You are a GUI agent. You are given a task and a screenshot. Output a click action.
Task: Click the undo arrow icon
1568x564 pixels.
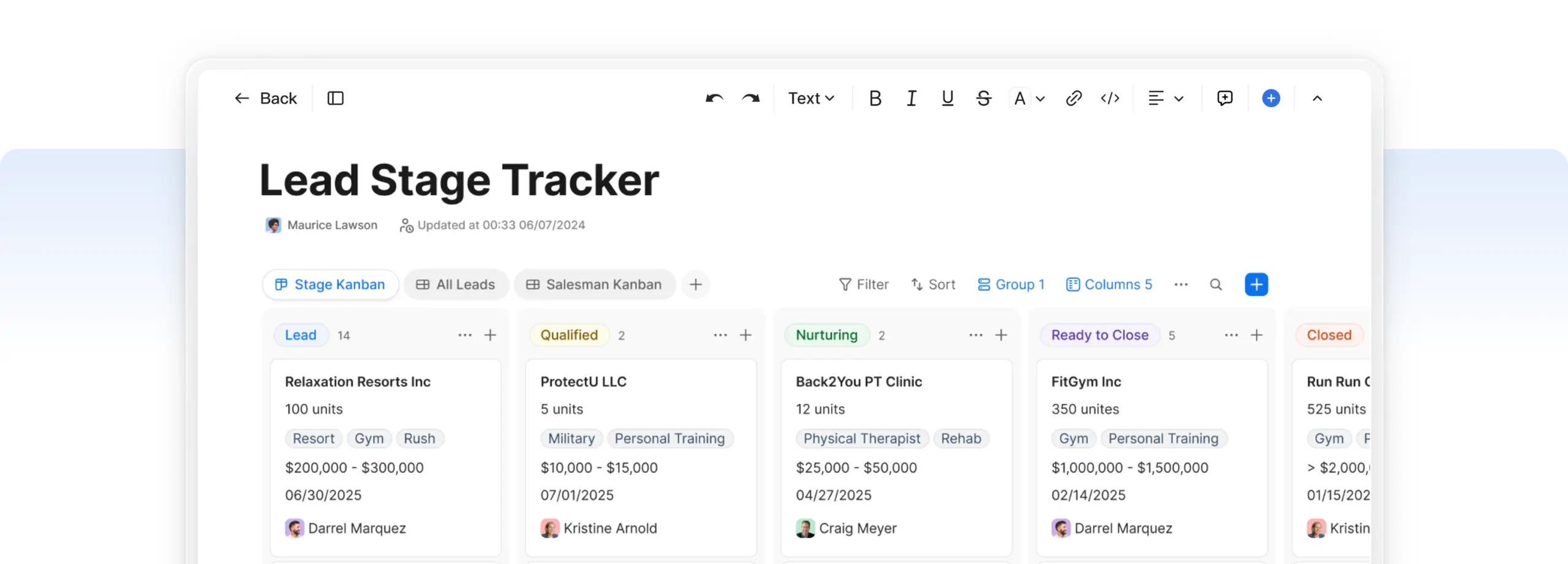714,98
